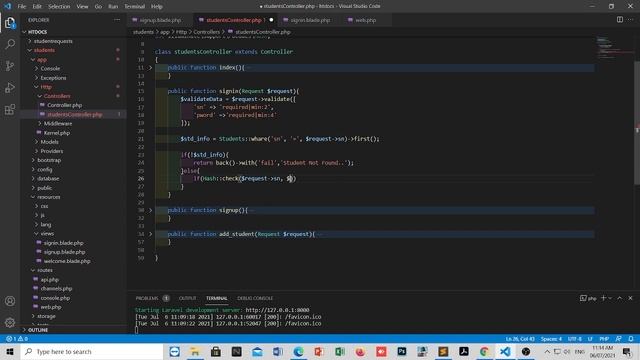Click the Ln 26, Col 43 status item
Screen dimensions: 640x360
coord(520,339)
